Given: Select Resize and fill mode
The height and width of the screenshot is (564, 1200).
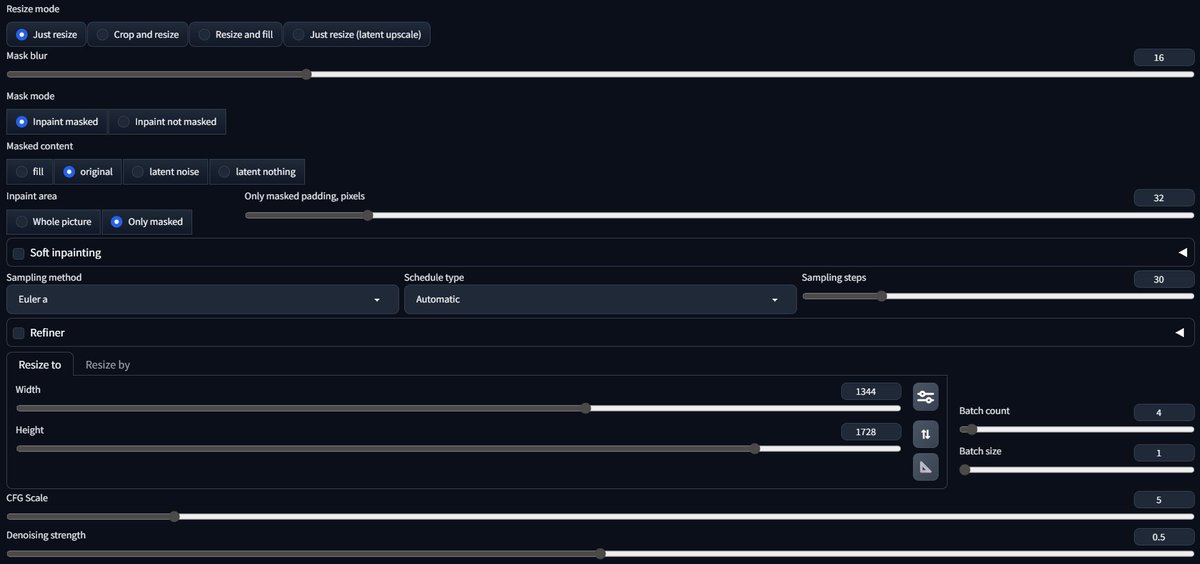Looking at the screenshot, I should pyautogui.click(x=235, y=34).
